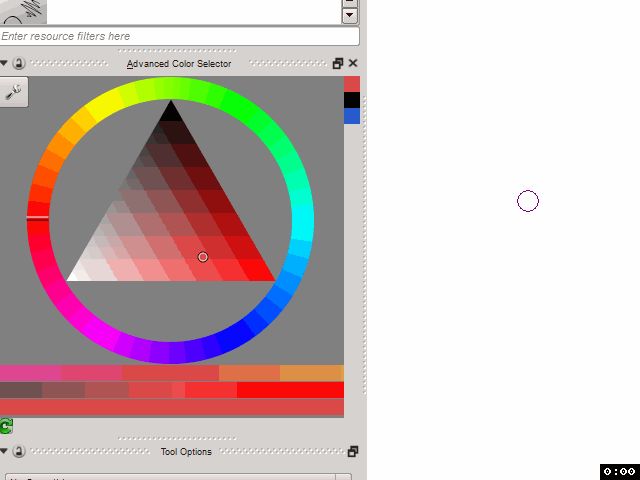Choose bright red shade in middle strip
This screenshot has height=480, width=640.
click(291, 390)
